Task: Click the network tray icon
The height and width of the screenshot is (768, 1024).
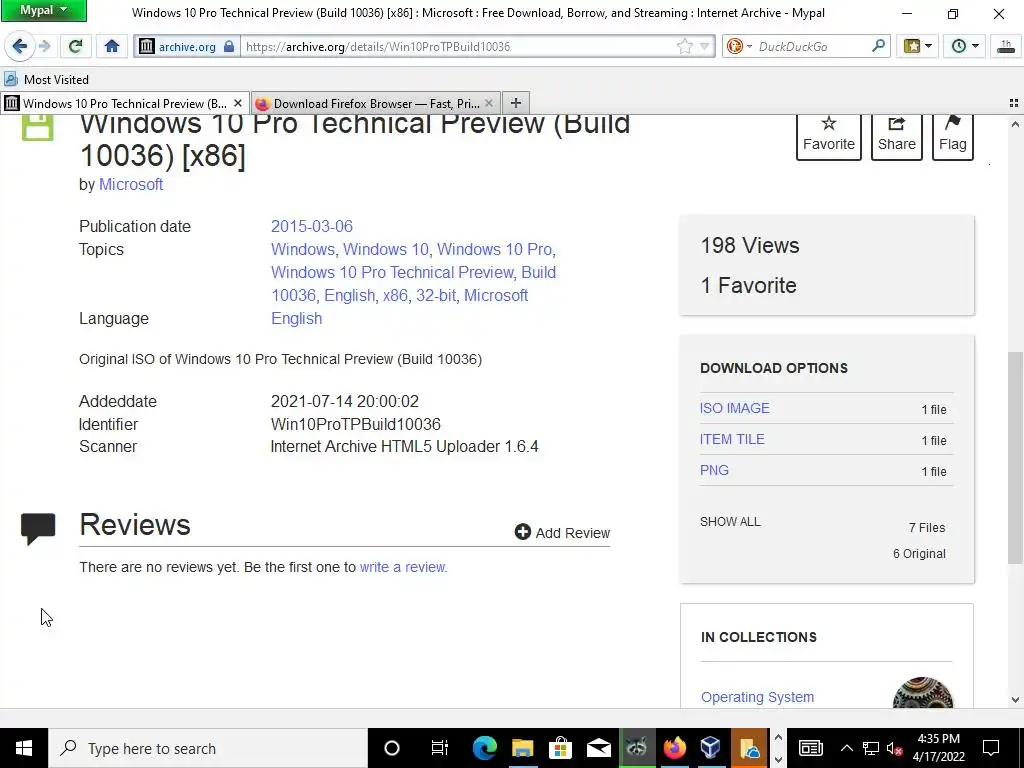Action: 871,748
